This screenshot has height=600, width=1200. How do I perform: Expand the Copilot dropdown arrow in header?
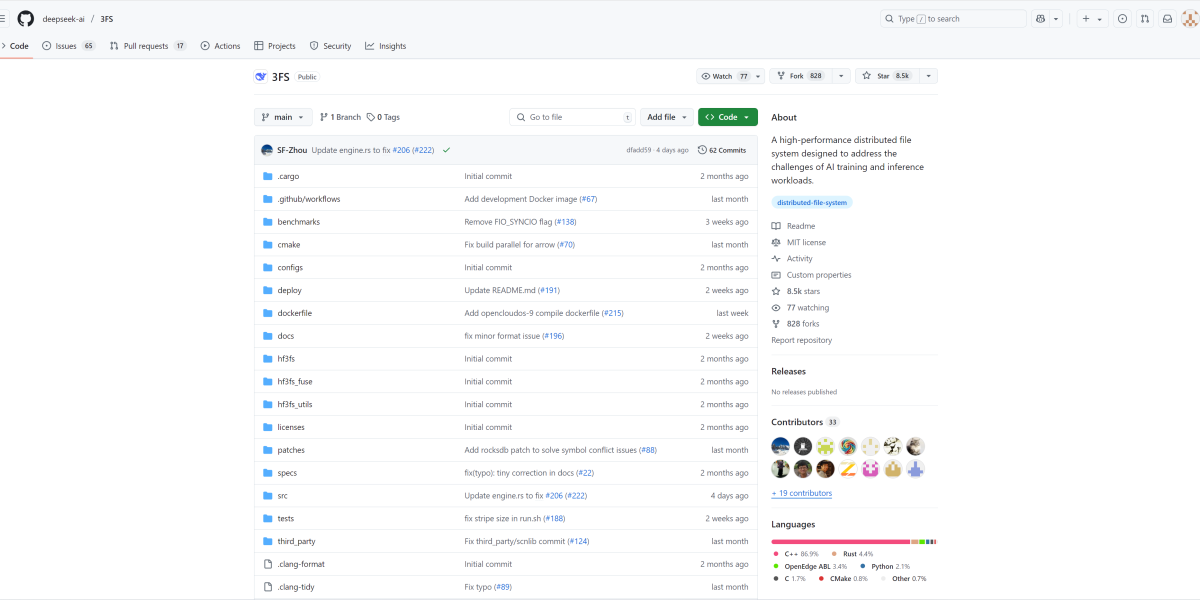point(1057,18)
